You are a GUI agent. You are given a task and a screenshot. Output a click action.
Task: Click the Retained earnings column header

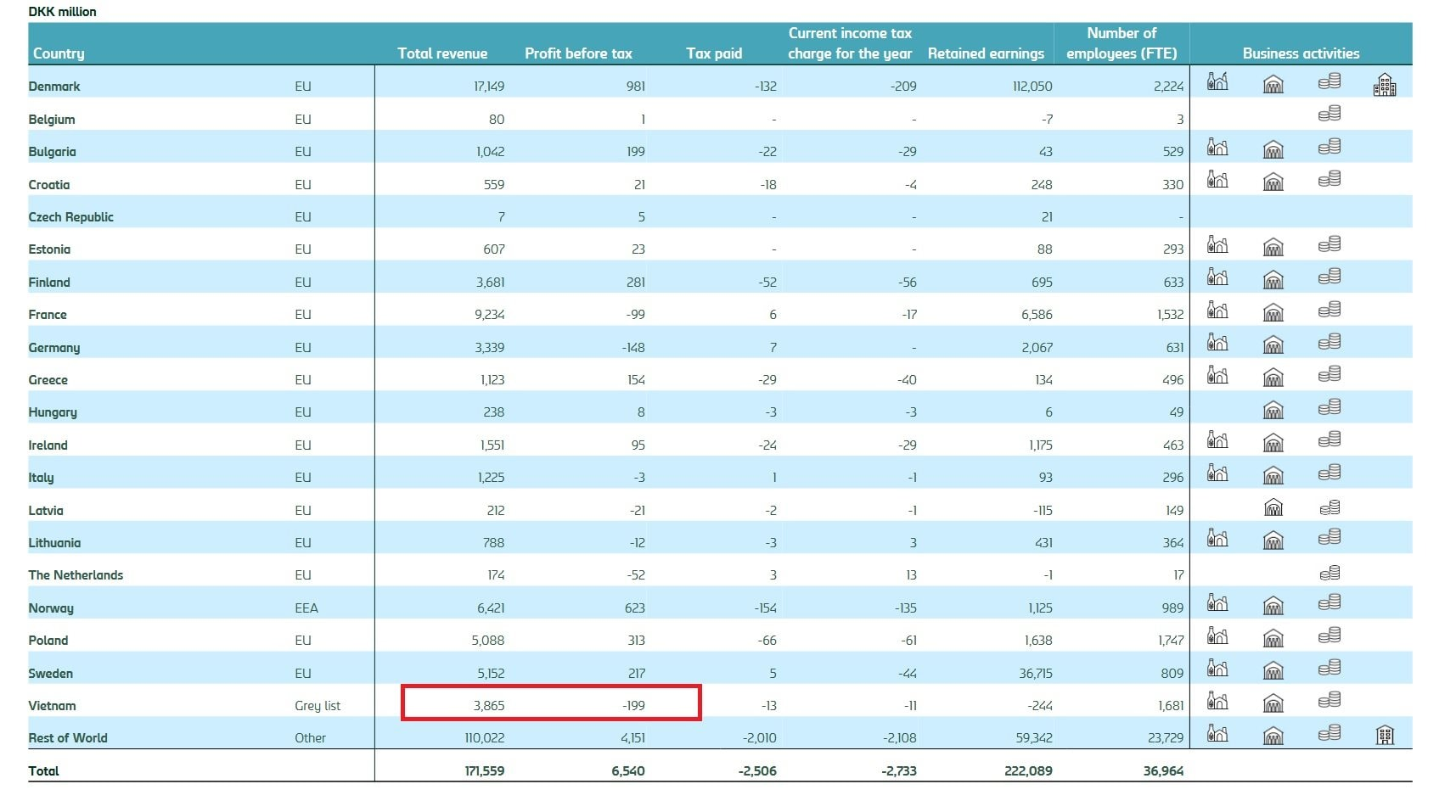(986, 53)
